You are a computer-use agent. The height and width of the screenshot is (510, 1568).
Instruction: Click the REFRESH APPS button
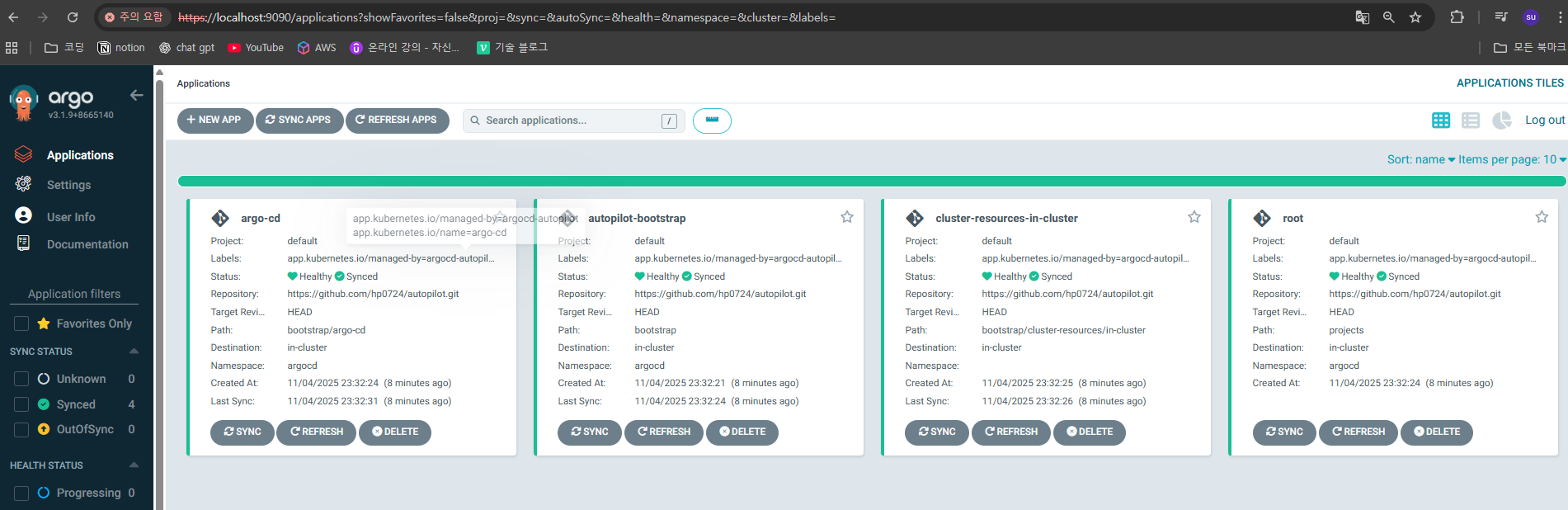pyautogui.click(x=397, y=120)
